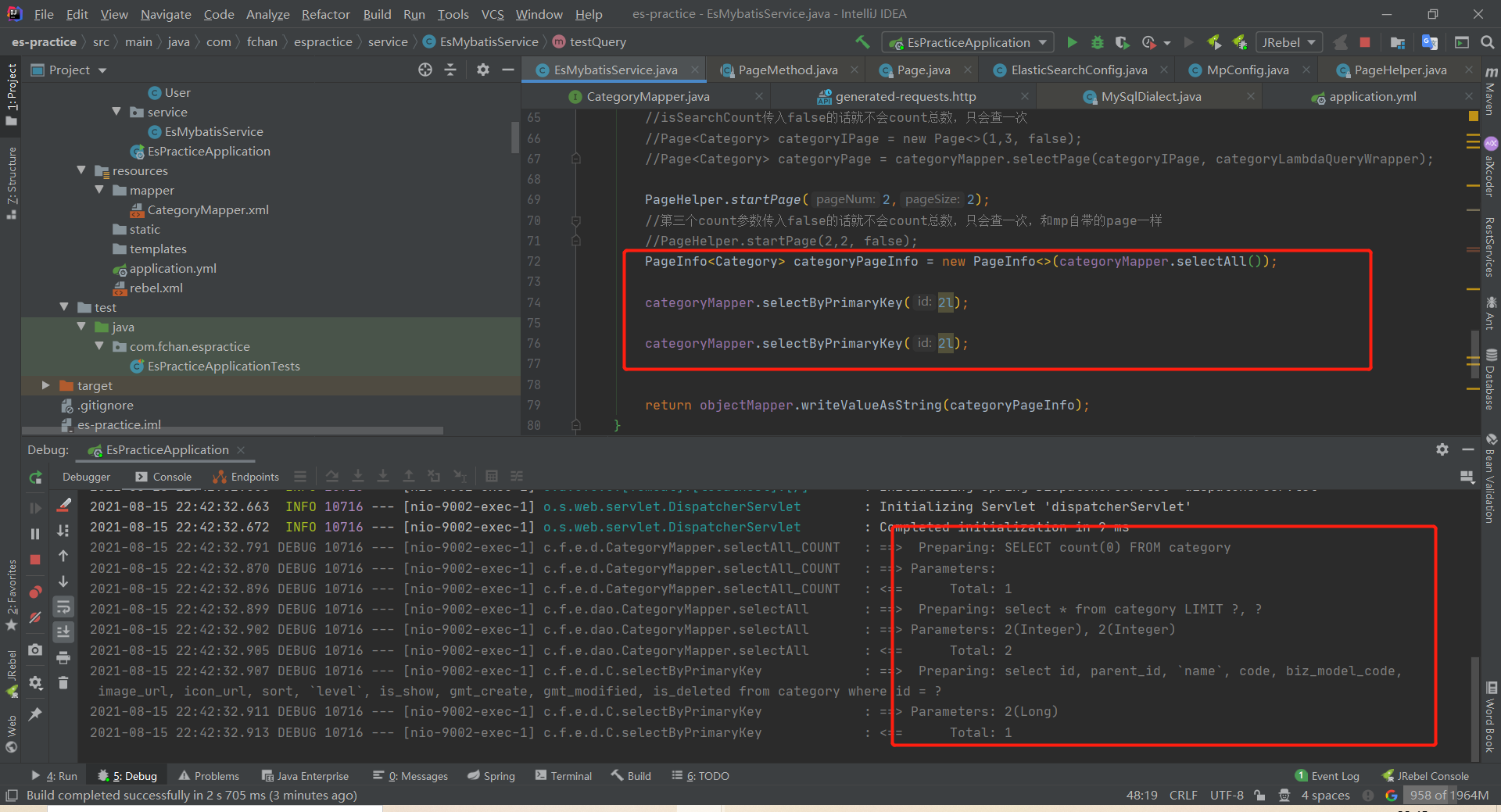The width and height of the screenshot is (1501, 812).
Task: Open the generated-requests.http tab
Action: click(x=905, y=96)
